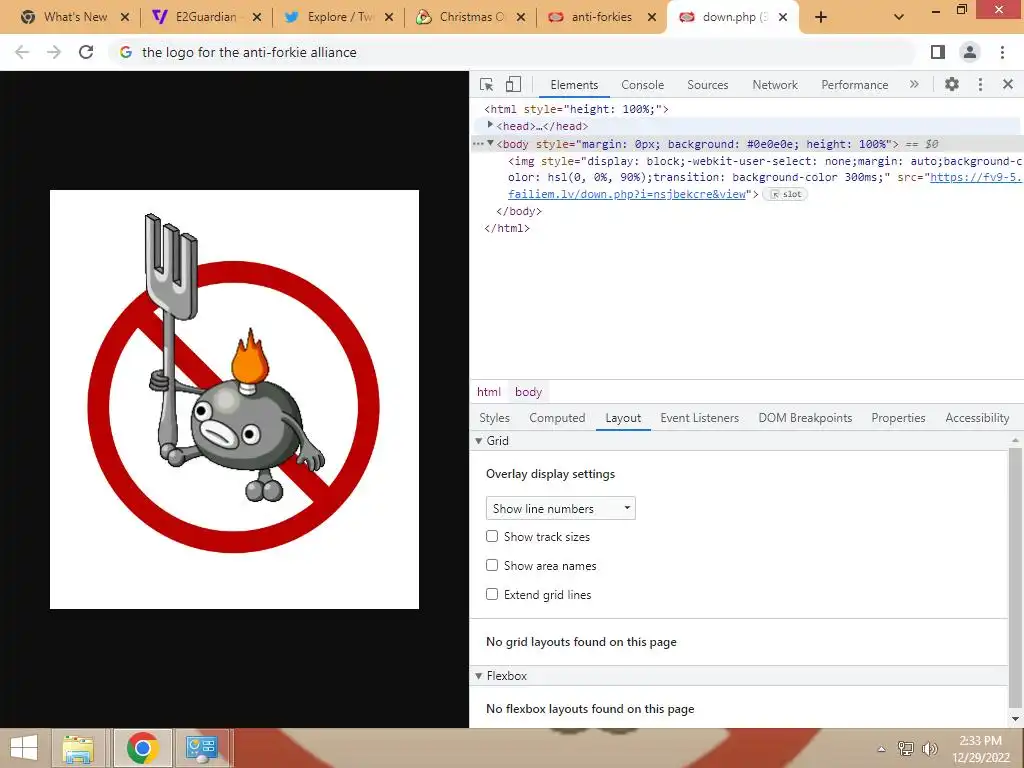Select the Elements panel tab
This screenshot has height=768, width=1024.
click(574, 85)
